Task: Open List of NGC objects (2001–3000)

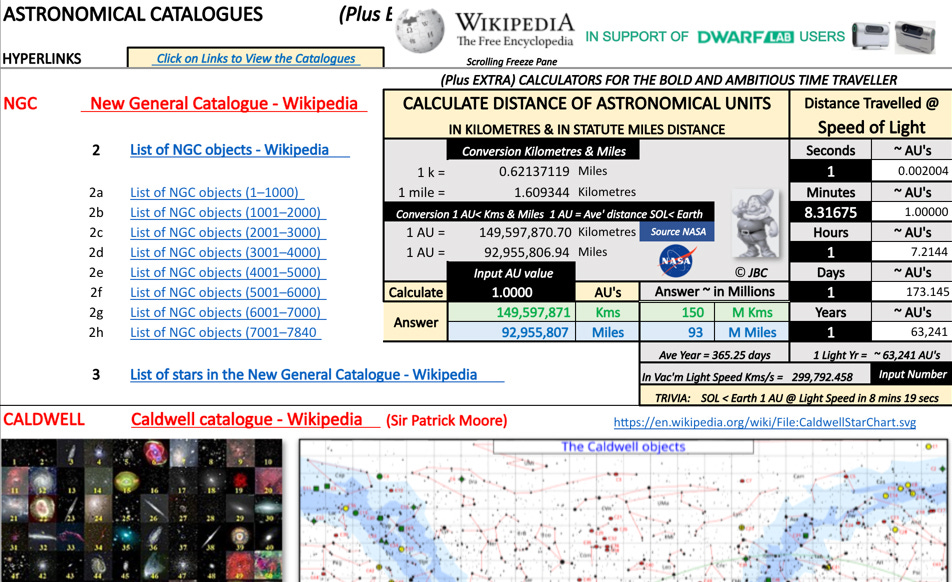Action: tap(227, 232)
